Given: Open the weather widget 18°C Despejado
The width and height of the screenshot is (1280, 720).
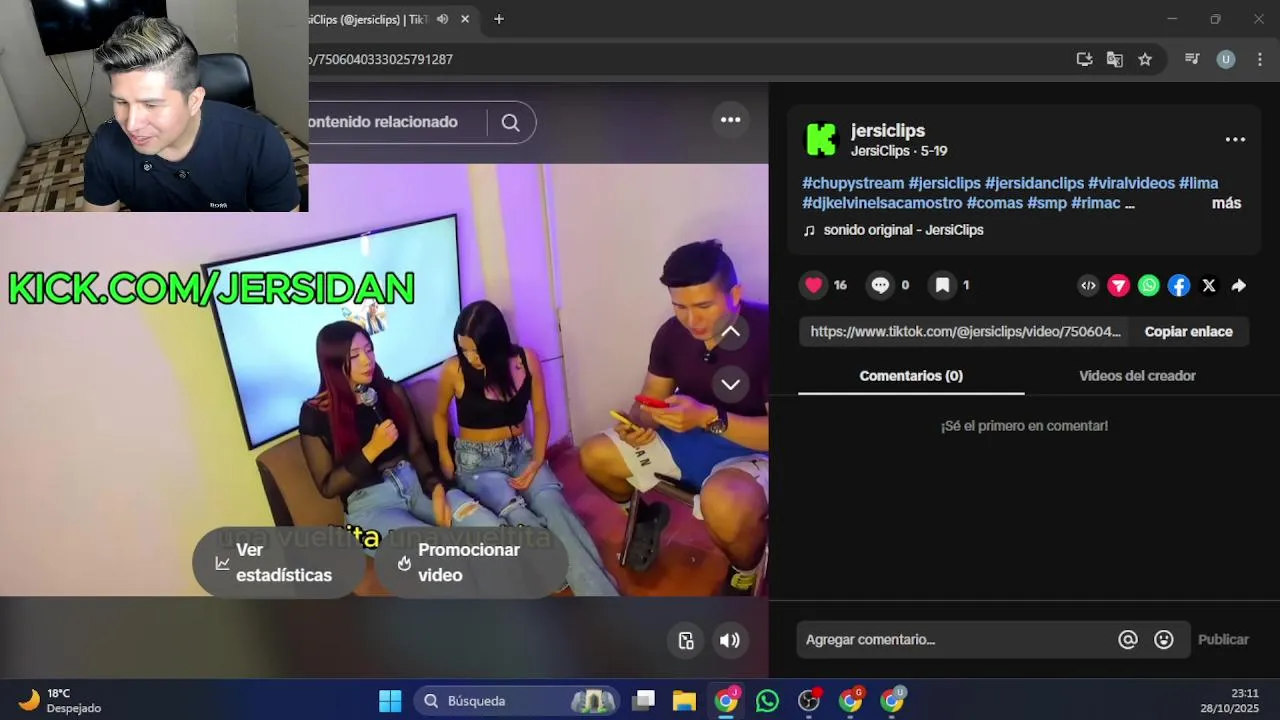Looking at the screenshot, I should [60, 700].
